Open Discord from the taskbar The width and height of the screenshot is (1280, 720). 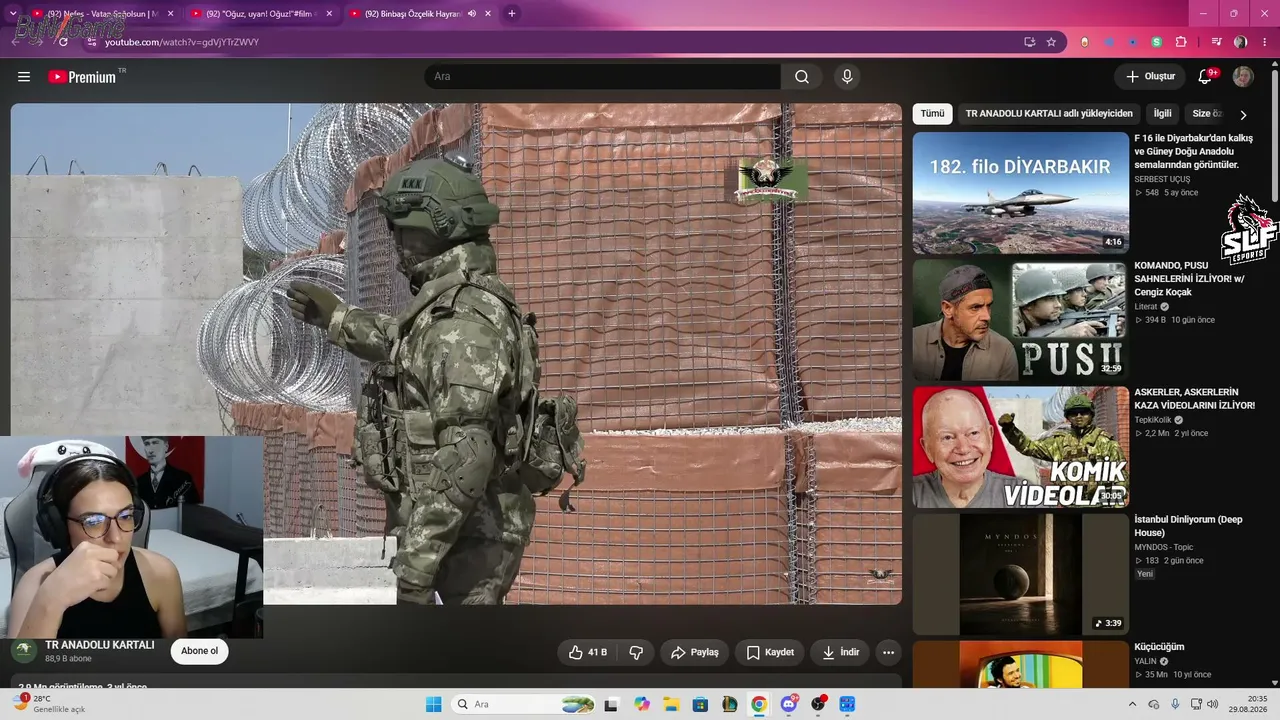789,704
